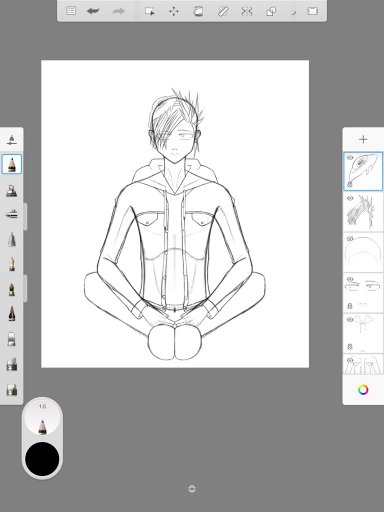Open the main menu list icon
Viewport: 384px width, 512px height.
[71, 11]
